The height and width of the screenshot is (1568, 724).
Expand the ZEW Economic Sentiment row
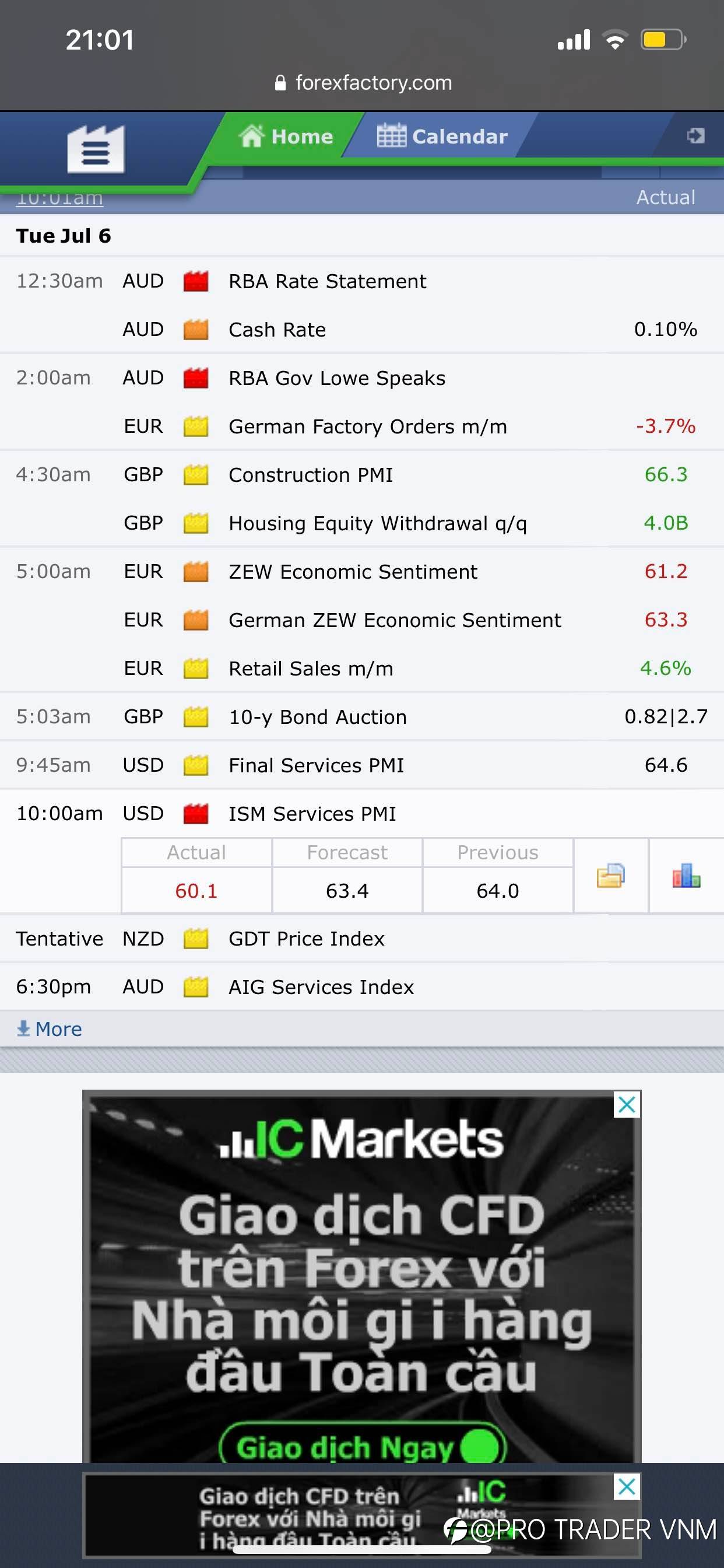(362, 572)
